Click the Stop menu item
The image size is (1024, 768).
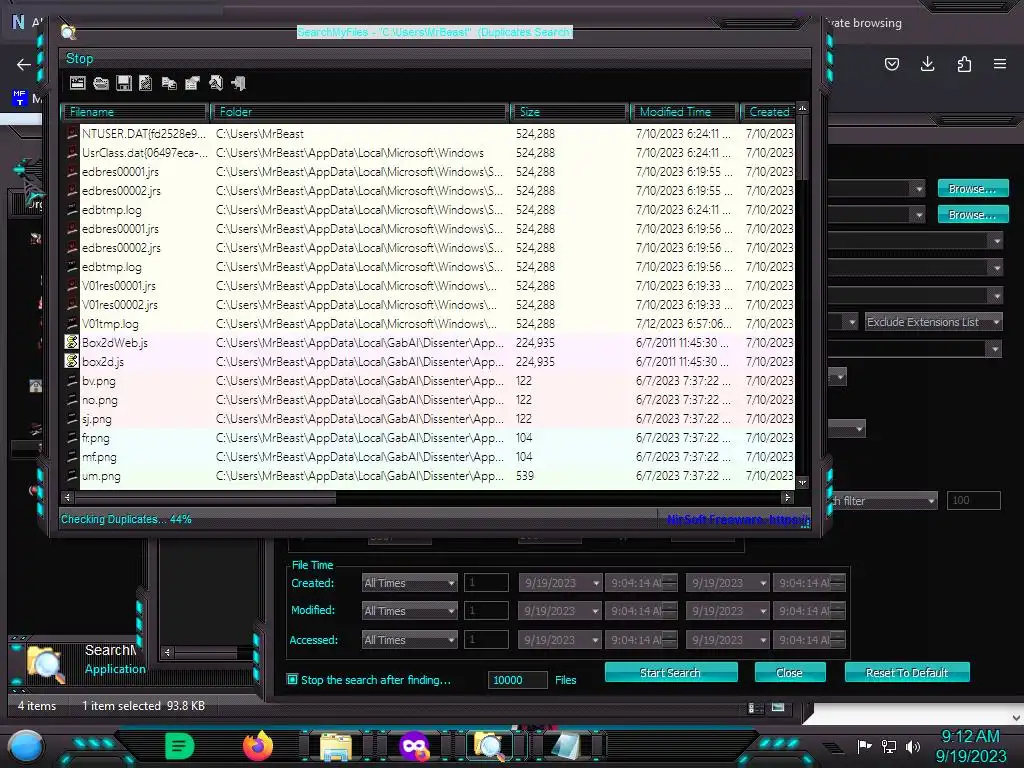(80, 58)
